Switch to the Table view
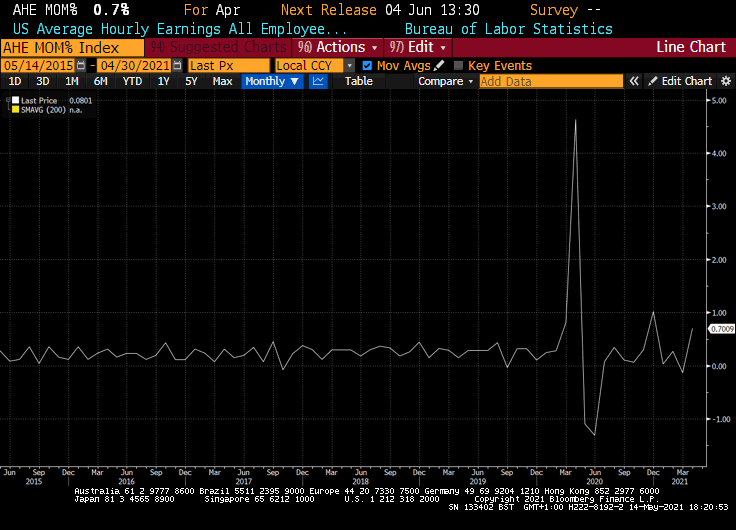Viewport: 736px width, 530px height. pos(358,81)
